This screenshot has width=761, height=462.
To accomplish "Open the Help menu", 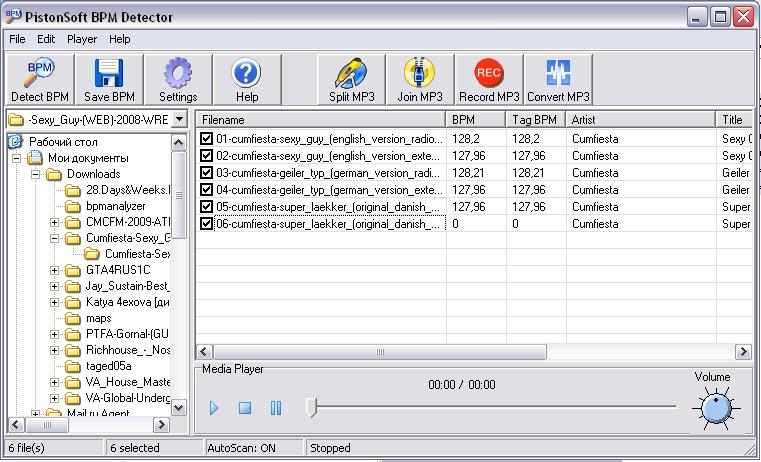I will pos(119,39).
